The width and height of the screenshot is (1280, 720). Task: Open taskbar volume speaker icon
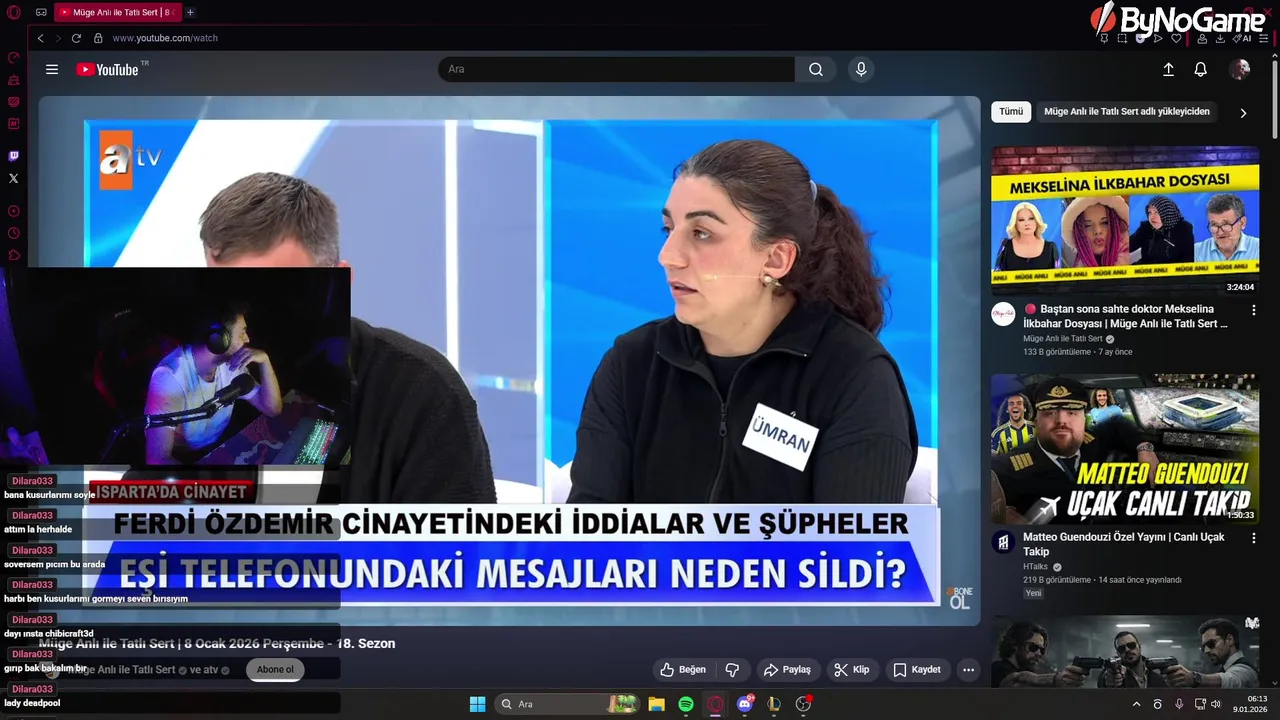tap(1216, 704)
